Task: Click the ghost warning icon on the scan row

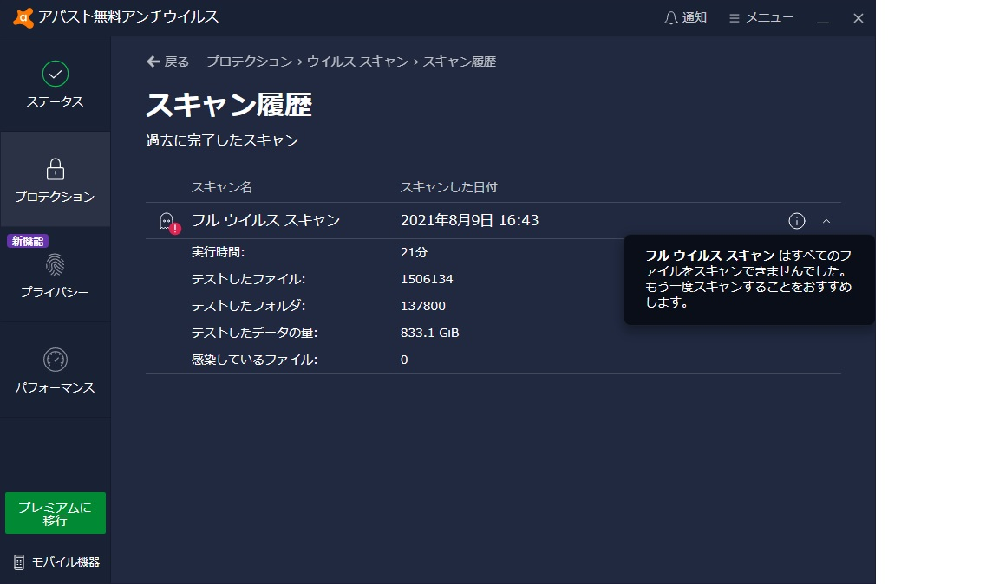Action: [x=169, y=222]
